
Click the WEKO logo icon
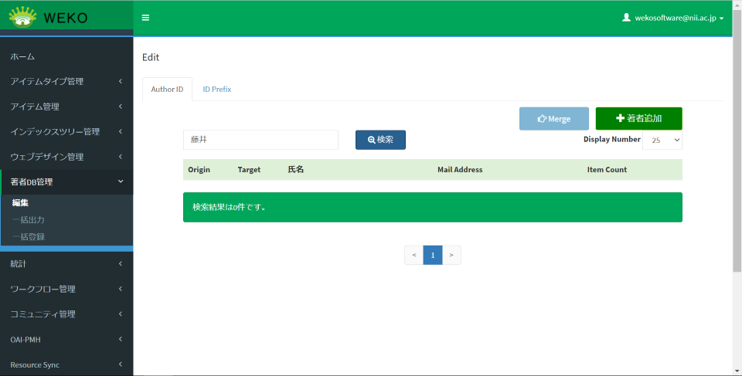coord(22,17)
